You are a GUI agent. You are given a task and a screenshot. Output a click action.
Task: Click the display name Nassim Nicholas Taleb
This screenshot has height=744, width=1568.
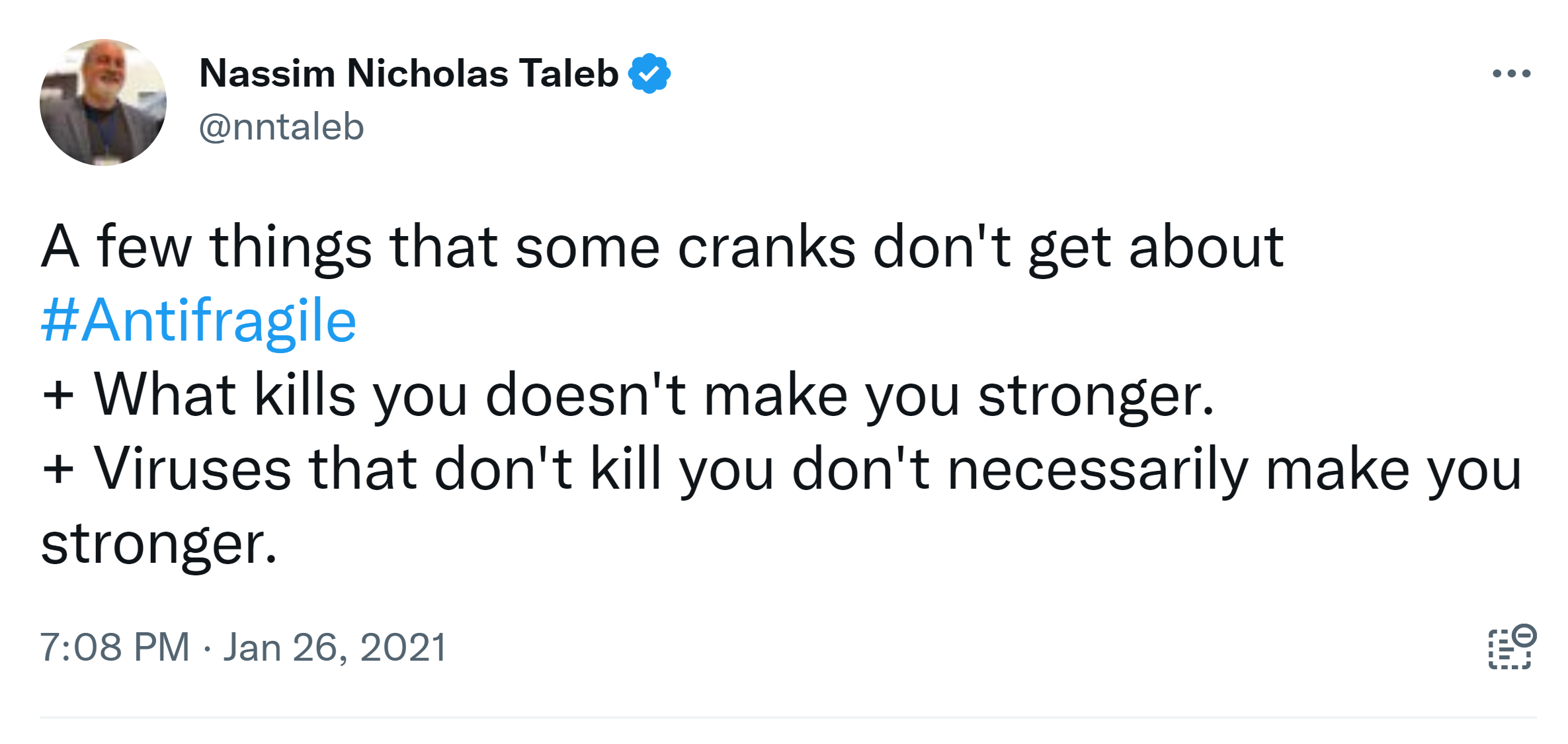pos(409,73)
